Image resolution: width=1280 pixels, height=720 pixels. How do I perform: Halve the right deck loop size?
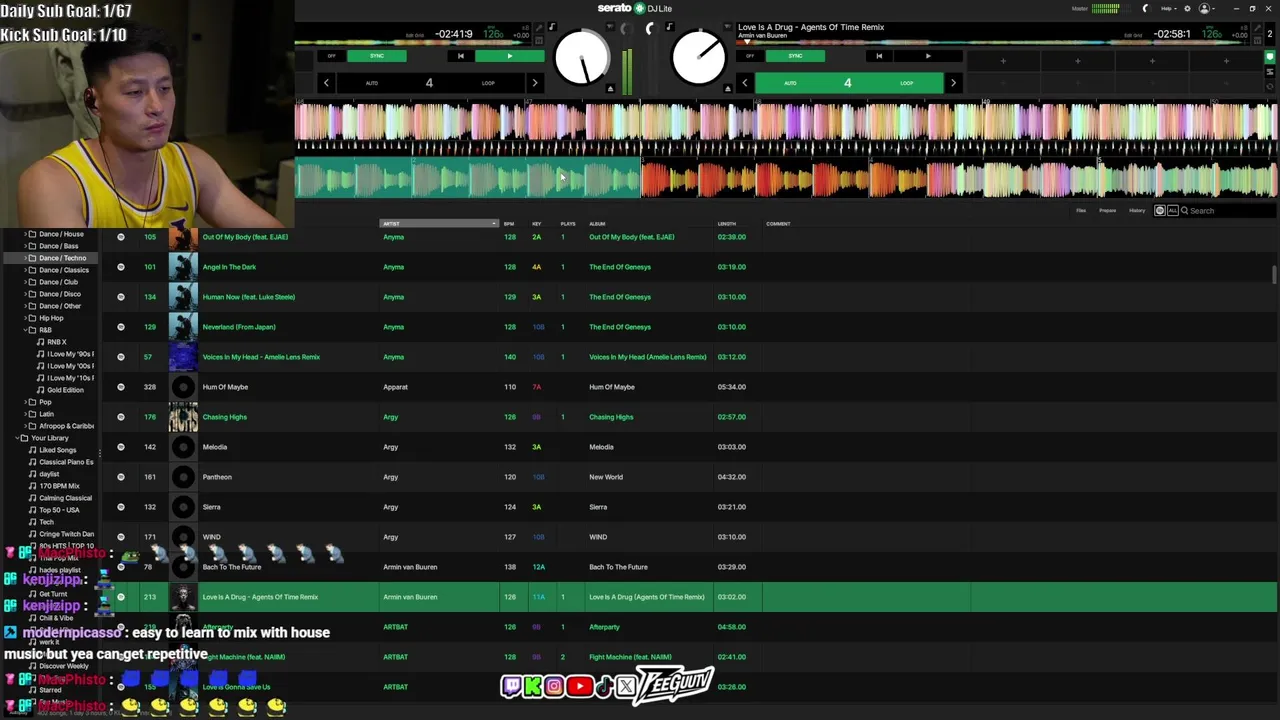click(x=744, y=83)
